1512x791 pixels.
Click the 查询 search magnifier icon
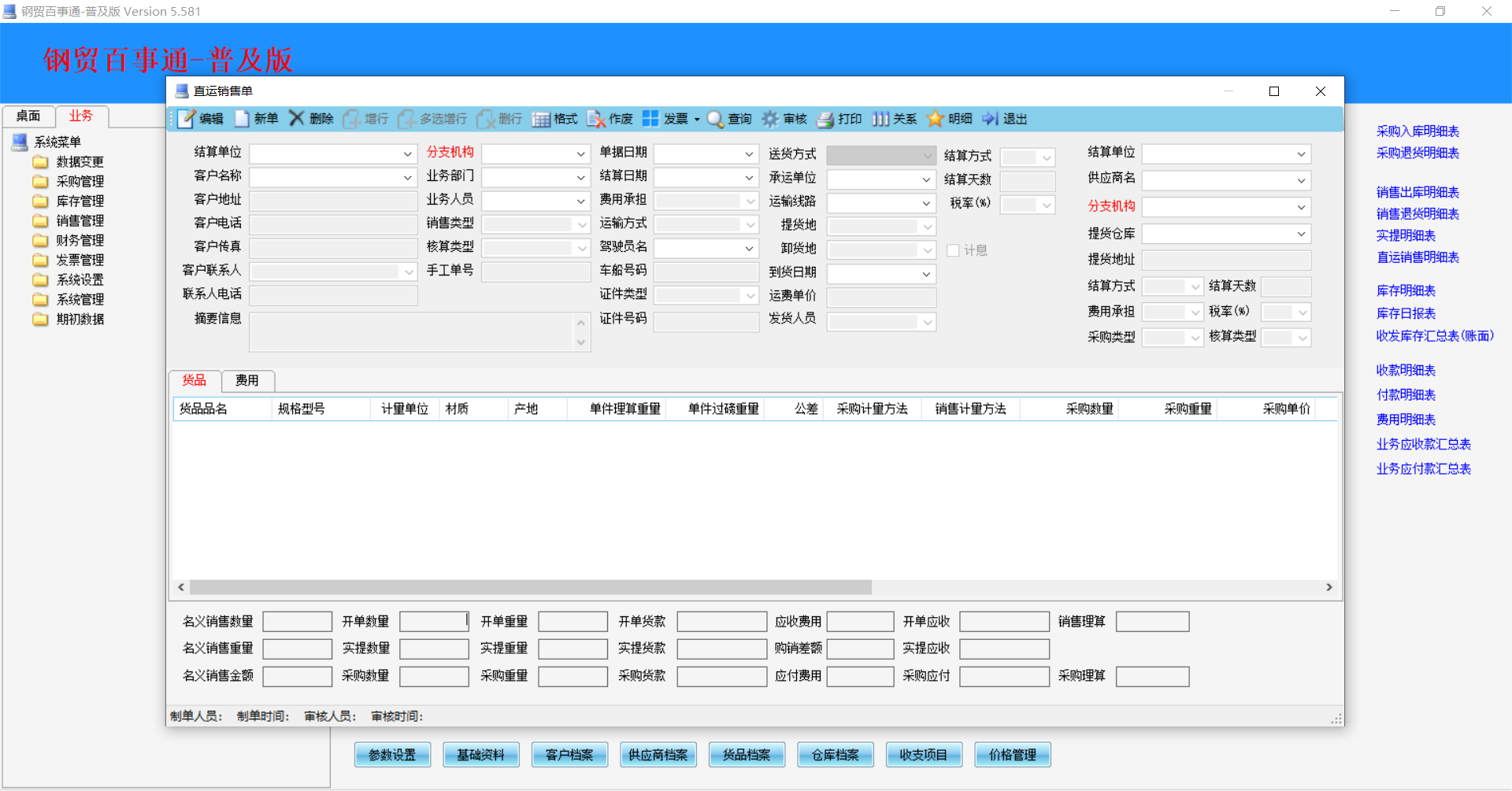tap(728, 119)
